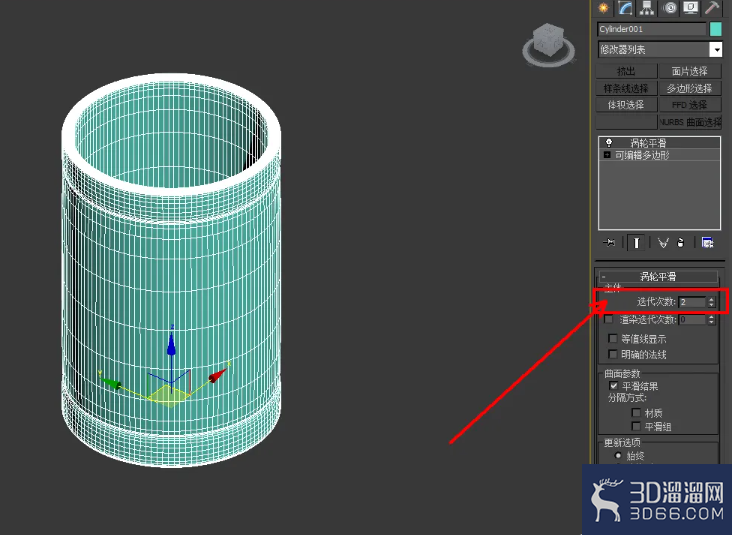Click the blue Z axis gizmo arrow
Viewport: 732px width, 535px height.
(171, 343)
